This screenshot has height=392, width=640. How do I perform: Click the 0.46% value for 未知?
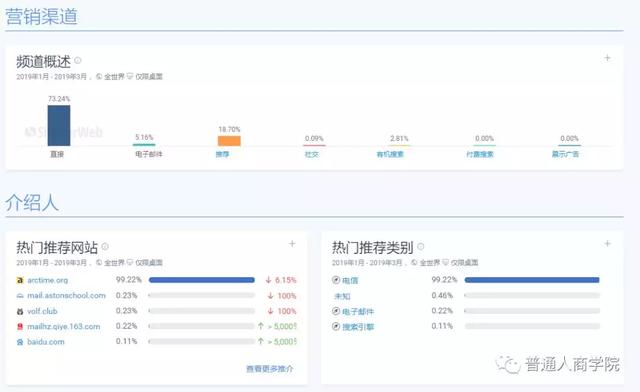tap(442, 295)
